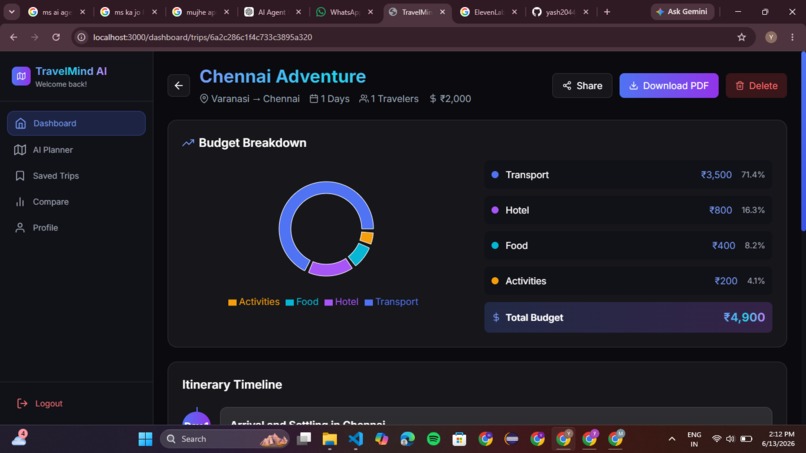This screenshot has height=453, width=806.
Task: Click the Profile person icon
Action: tap(20, 227)
